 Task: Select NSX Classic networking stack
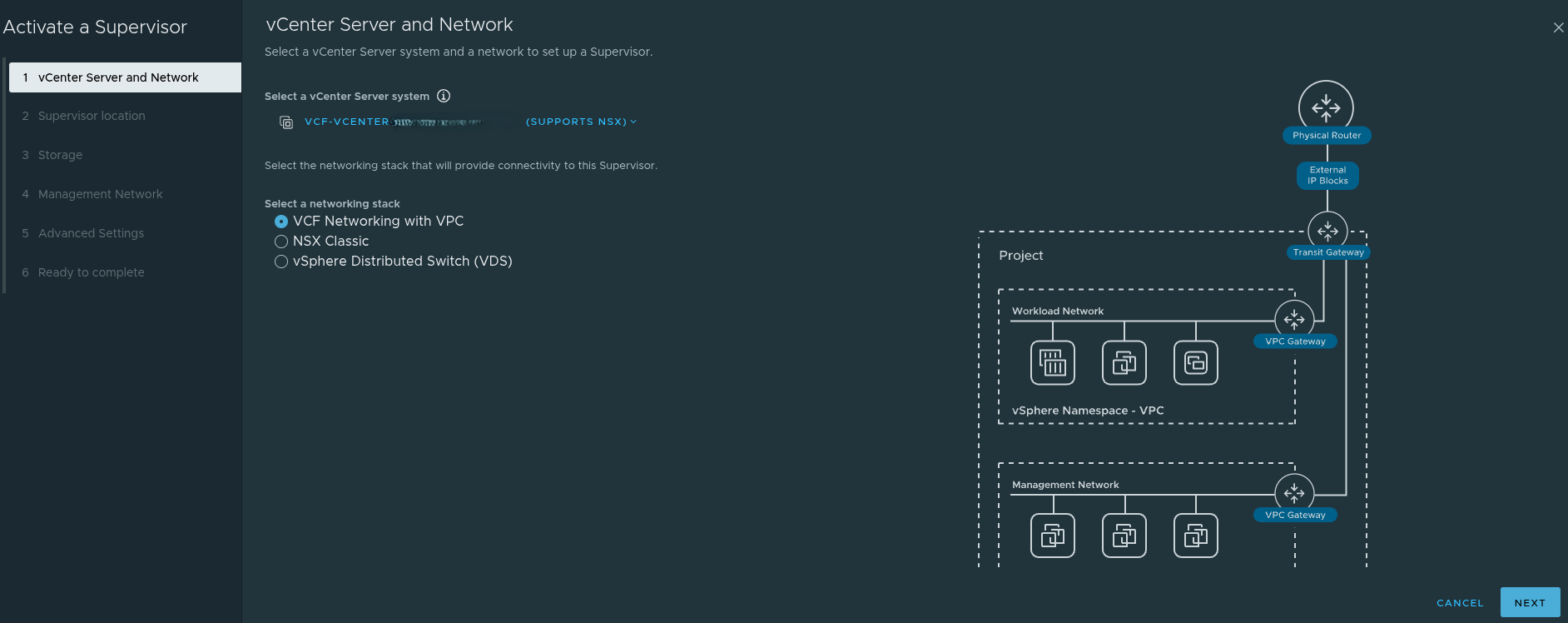[x=281, y=242]
